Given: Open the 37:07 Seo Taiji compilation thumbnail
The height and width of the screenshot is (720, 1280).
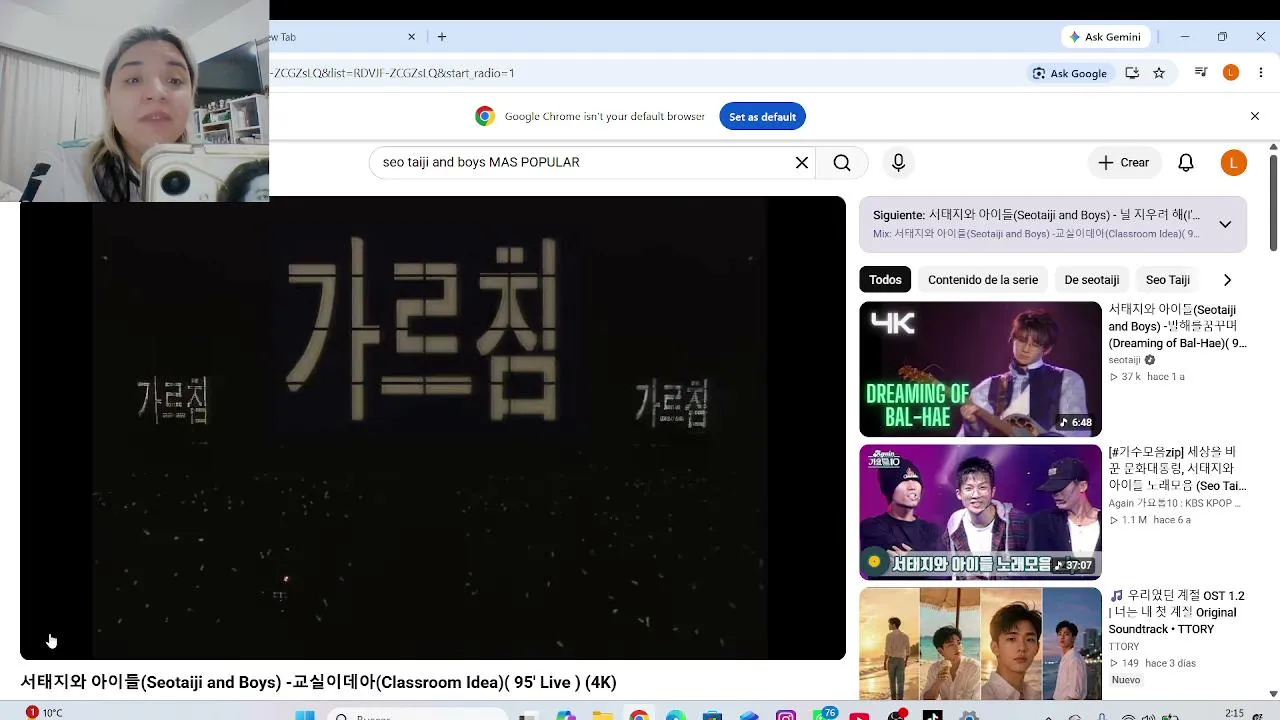Looking at the screenshot, I should tap(980, 512).
